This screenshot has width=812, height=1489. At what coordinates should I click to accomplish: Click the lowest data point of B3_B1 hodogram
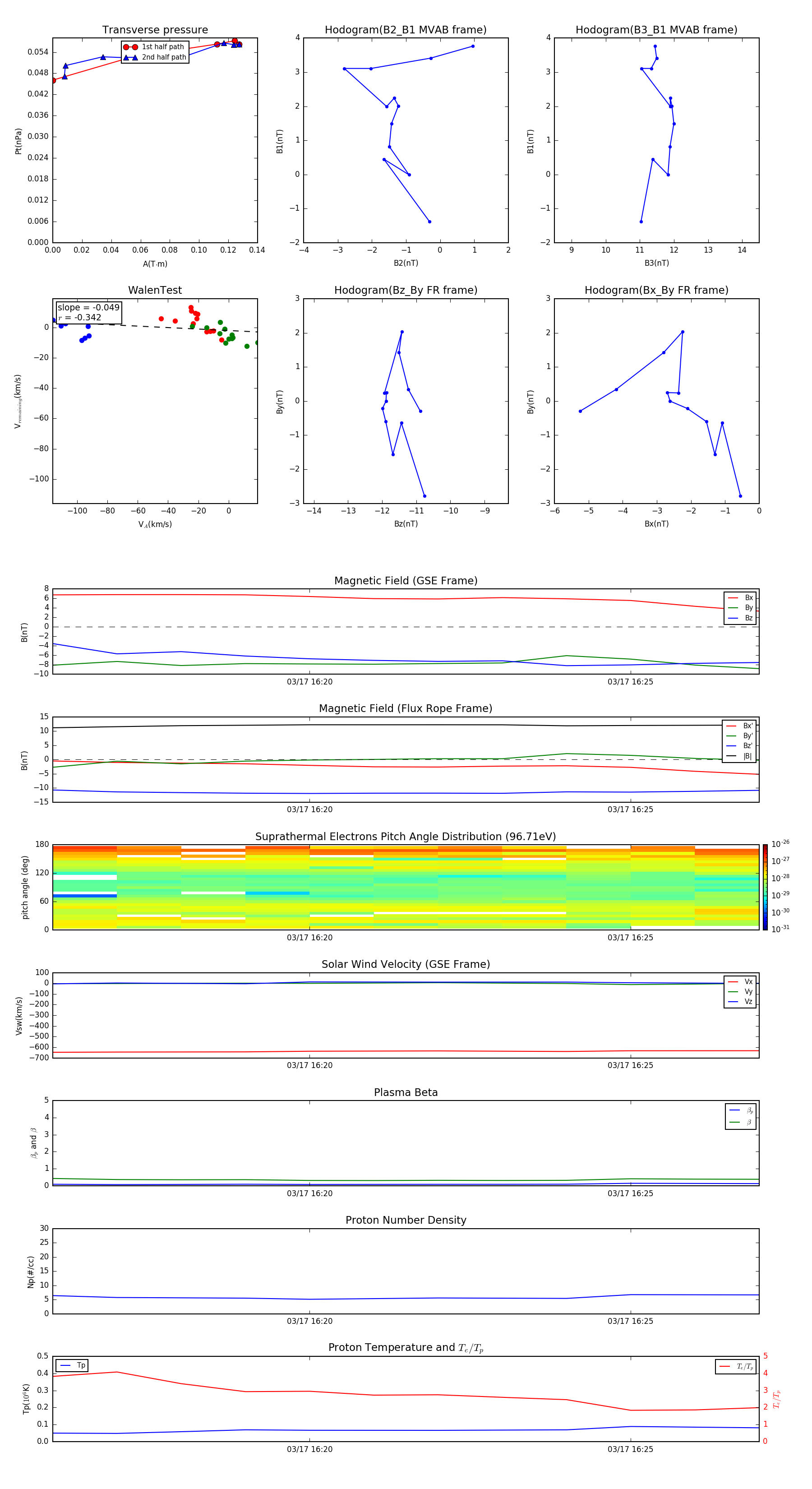(641, 222)
